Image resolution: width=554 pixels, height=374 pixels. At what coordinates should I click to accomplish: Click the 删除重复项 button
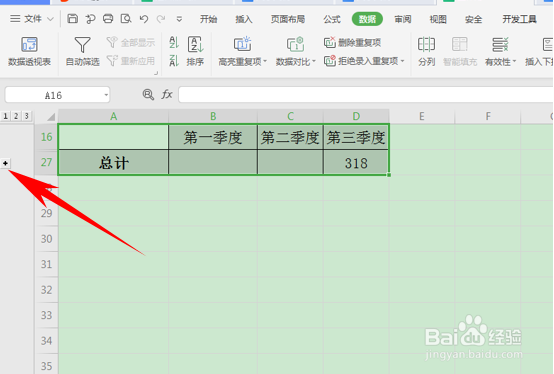353,43
